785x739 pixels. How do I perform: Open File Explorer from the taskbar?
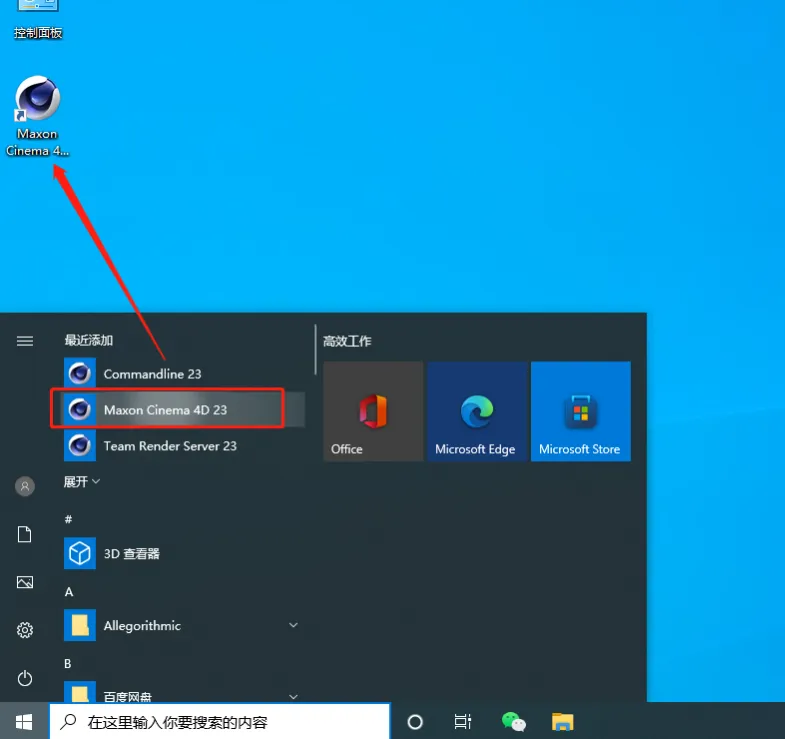coord(563,722)
